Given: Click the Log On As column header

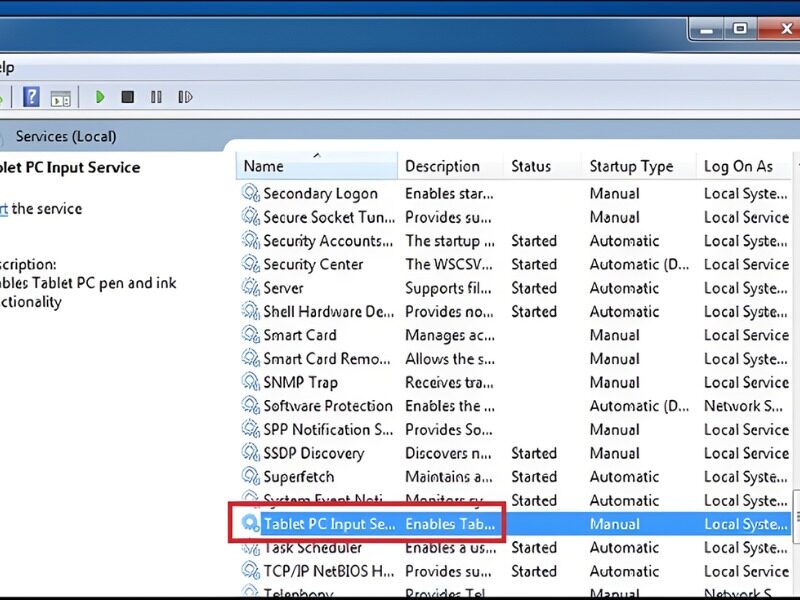Looking at the screenshot, I should pos(738,166).
